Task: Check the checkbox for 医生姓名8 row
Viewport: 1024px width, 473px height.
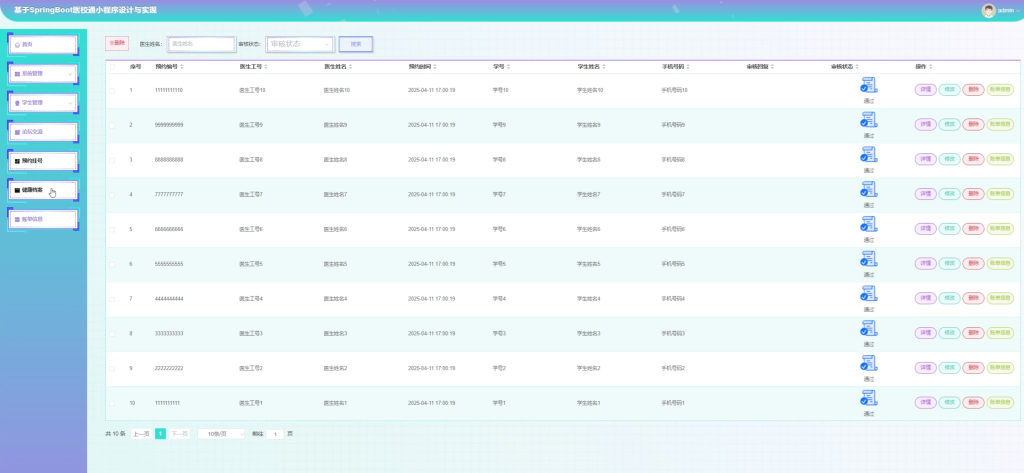Action: pyautogui.click(x=112, y=159)
